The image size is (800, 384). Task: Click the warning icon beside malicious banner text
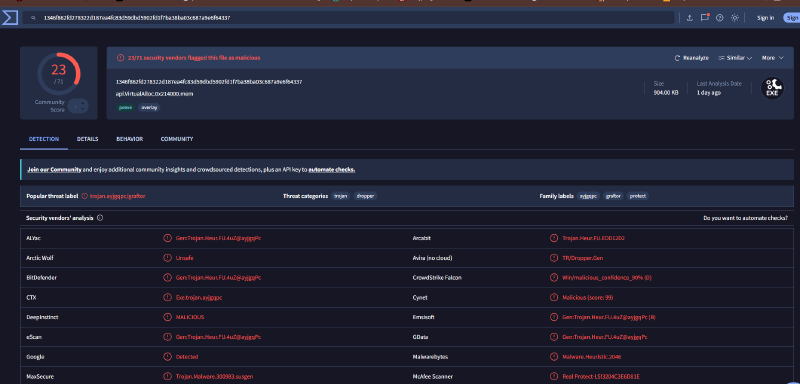pyautogui.click(x=120, y=58)
